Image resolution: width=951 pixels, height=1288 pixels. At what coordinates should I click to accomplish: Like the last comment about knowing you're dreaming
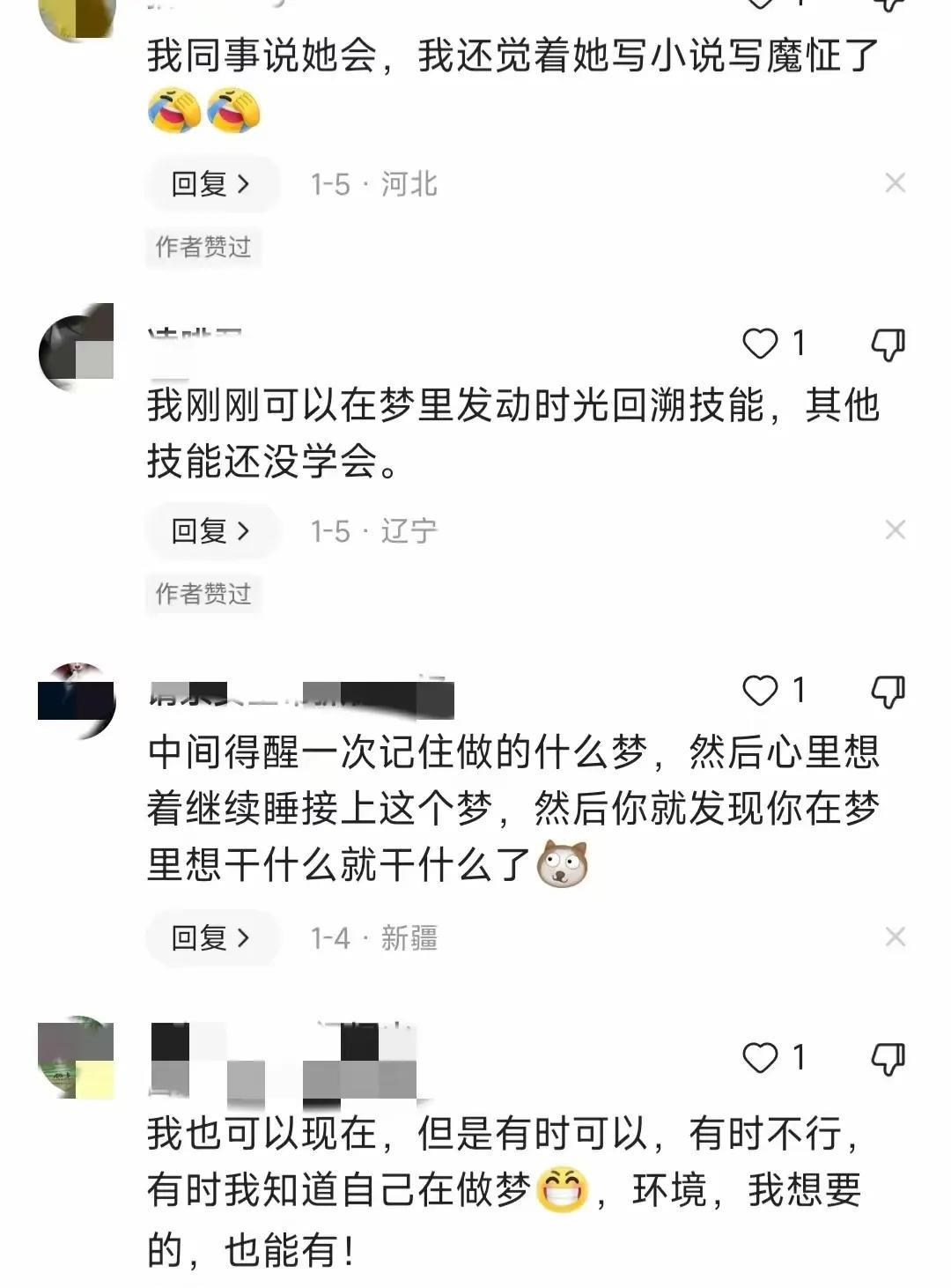[761, 1057]
